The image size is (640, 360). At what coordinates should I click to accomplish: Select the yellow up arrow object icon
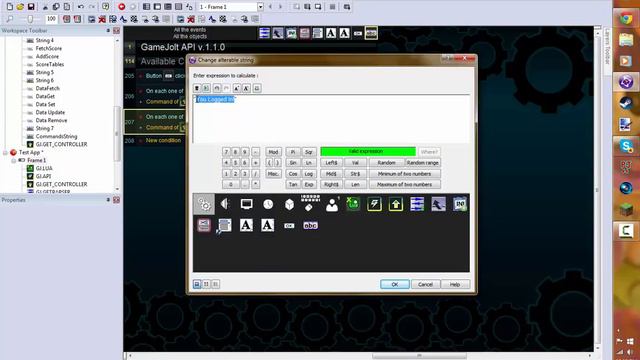396,204
